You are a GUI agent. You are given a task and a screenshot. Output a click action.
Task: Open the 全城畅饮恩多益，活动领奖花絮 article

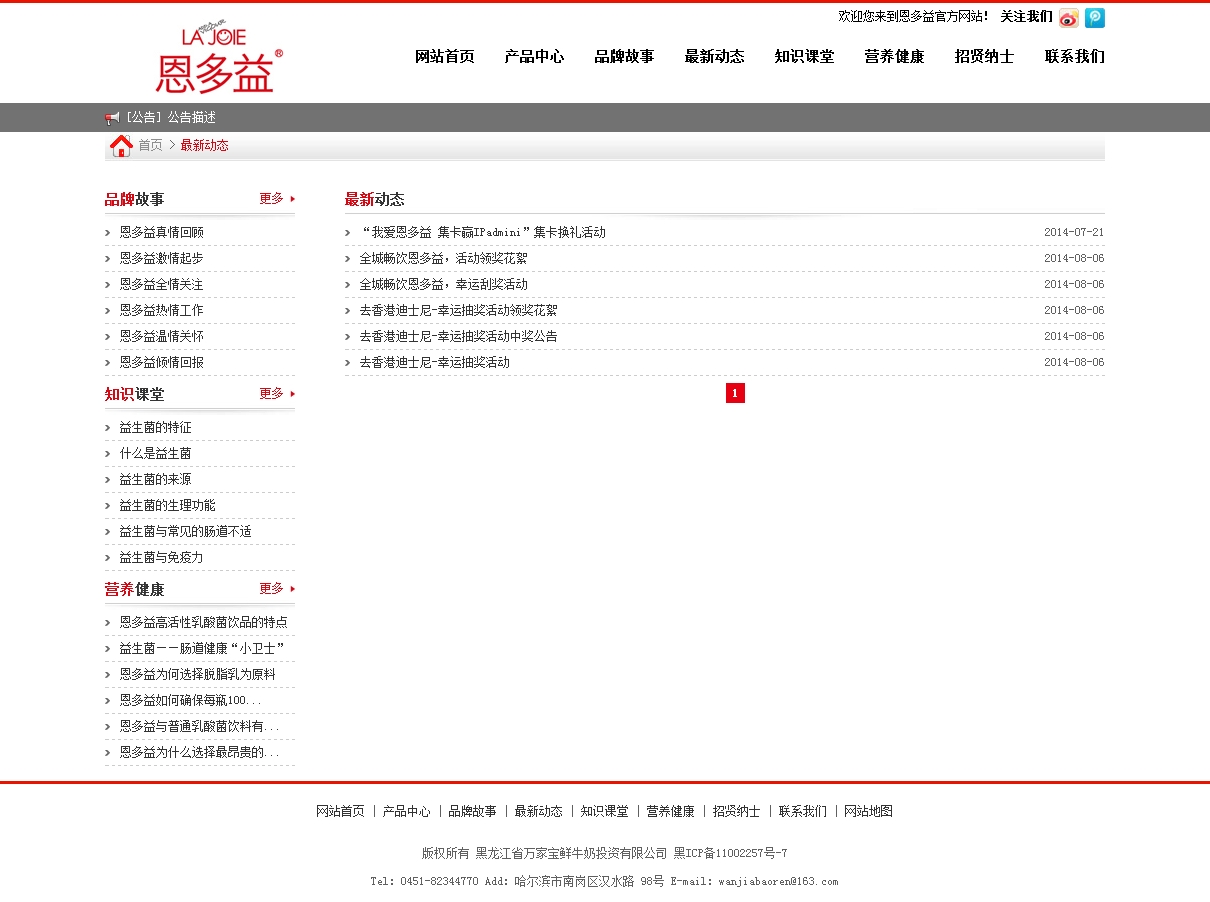(x=443, y=258)
